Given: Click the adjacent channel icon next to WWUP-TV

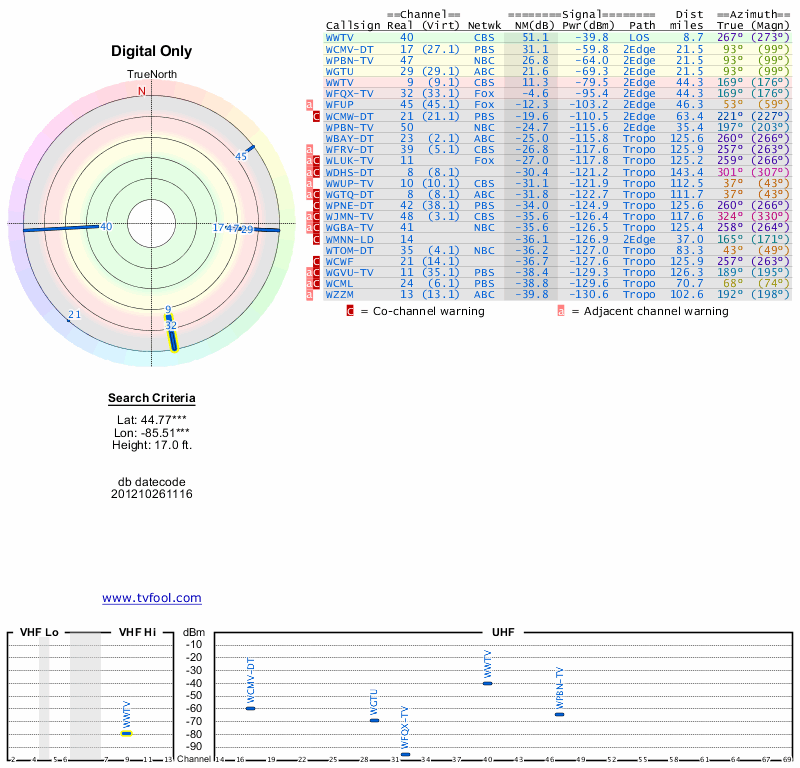Looking at the screenshot, I should coord(309,183).
